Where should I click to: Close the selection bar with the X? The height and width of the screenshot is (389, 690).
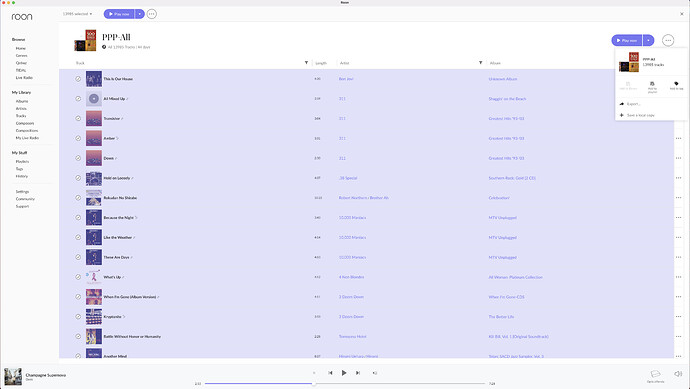[682, 14]
